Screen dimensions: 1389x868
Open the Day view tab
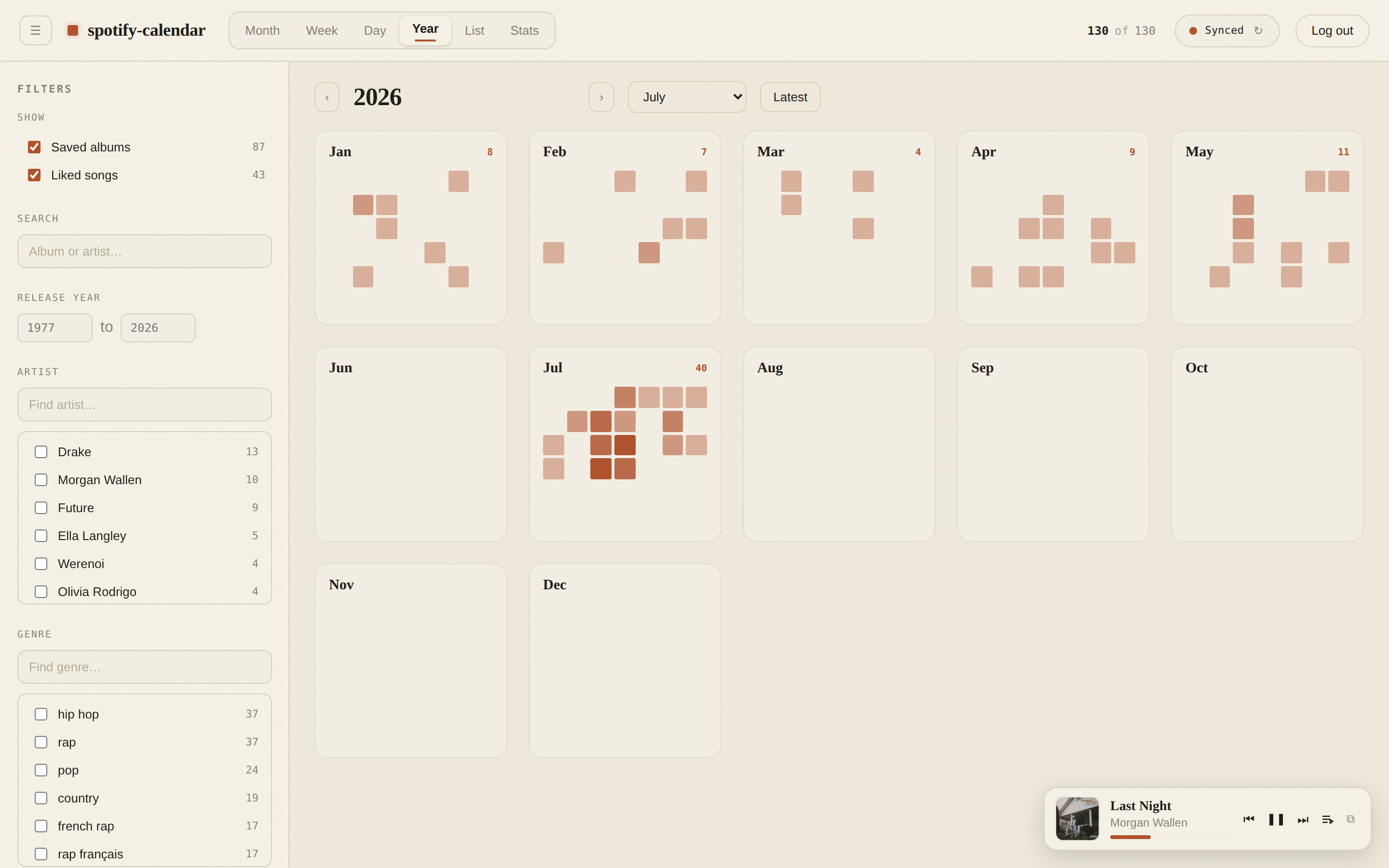coord(375,30)
